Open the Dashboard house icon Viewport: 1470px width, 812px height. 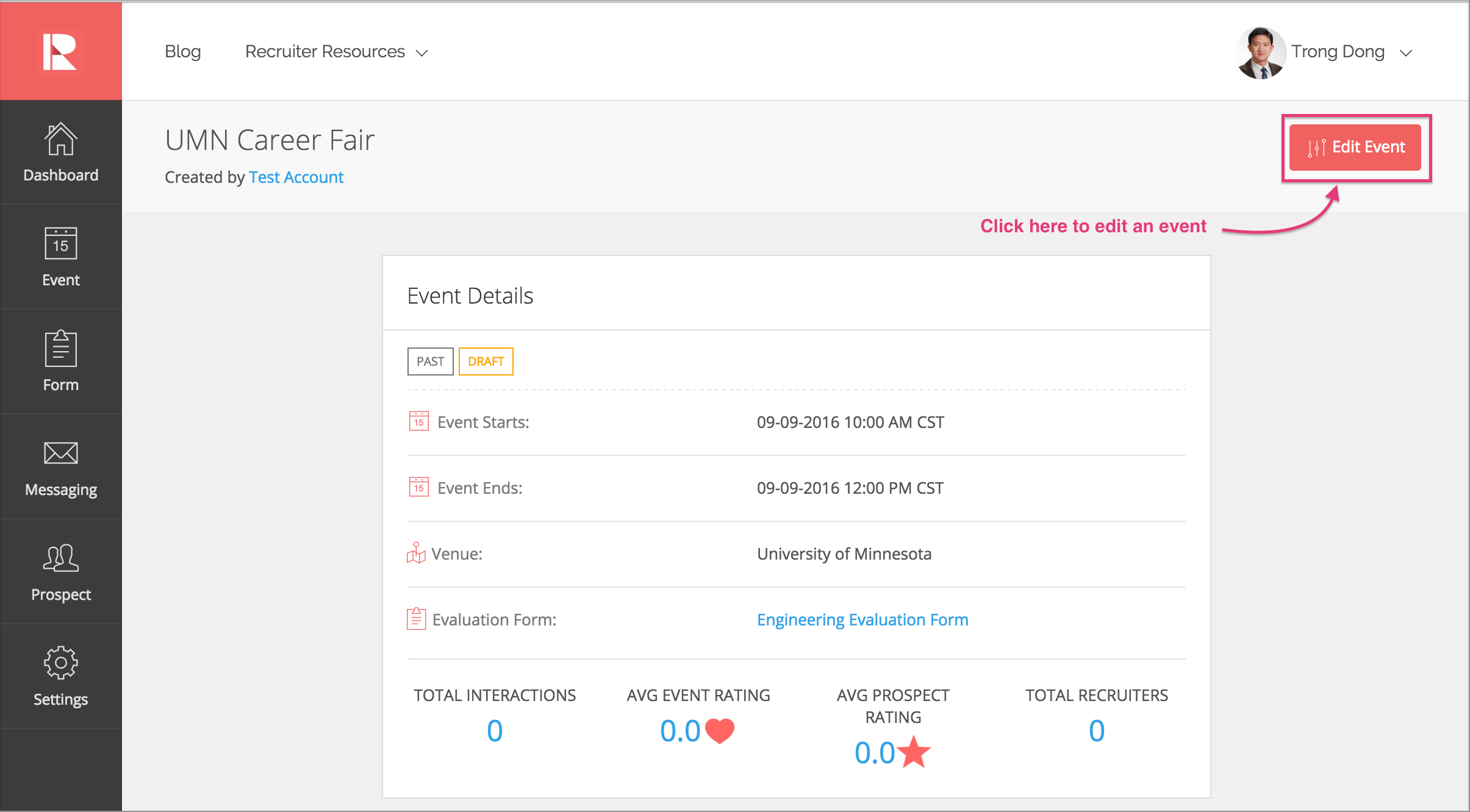(60, 140)
